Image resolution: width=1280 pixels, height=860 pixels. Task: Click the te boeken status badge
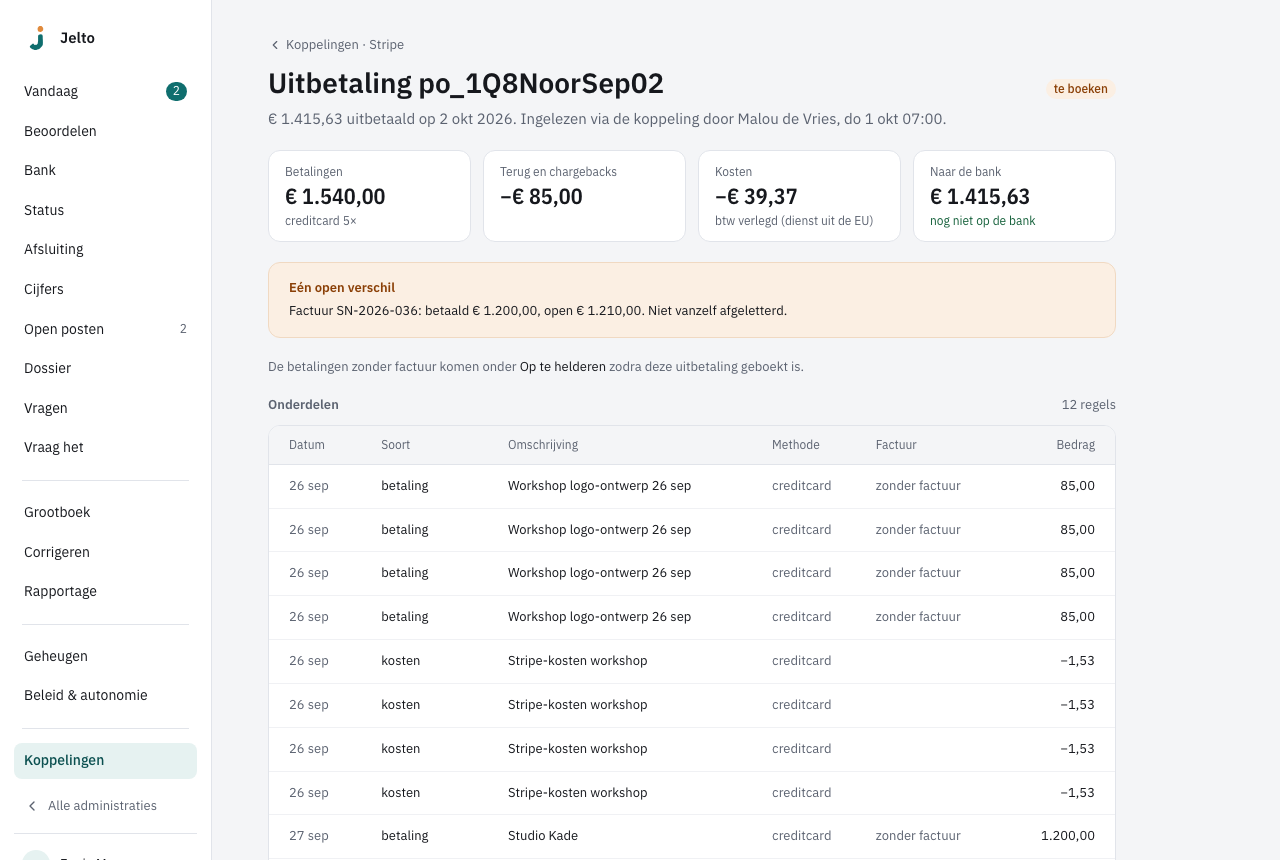[1080, 89]
